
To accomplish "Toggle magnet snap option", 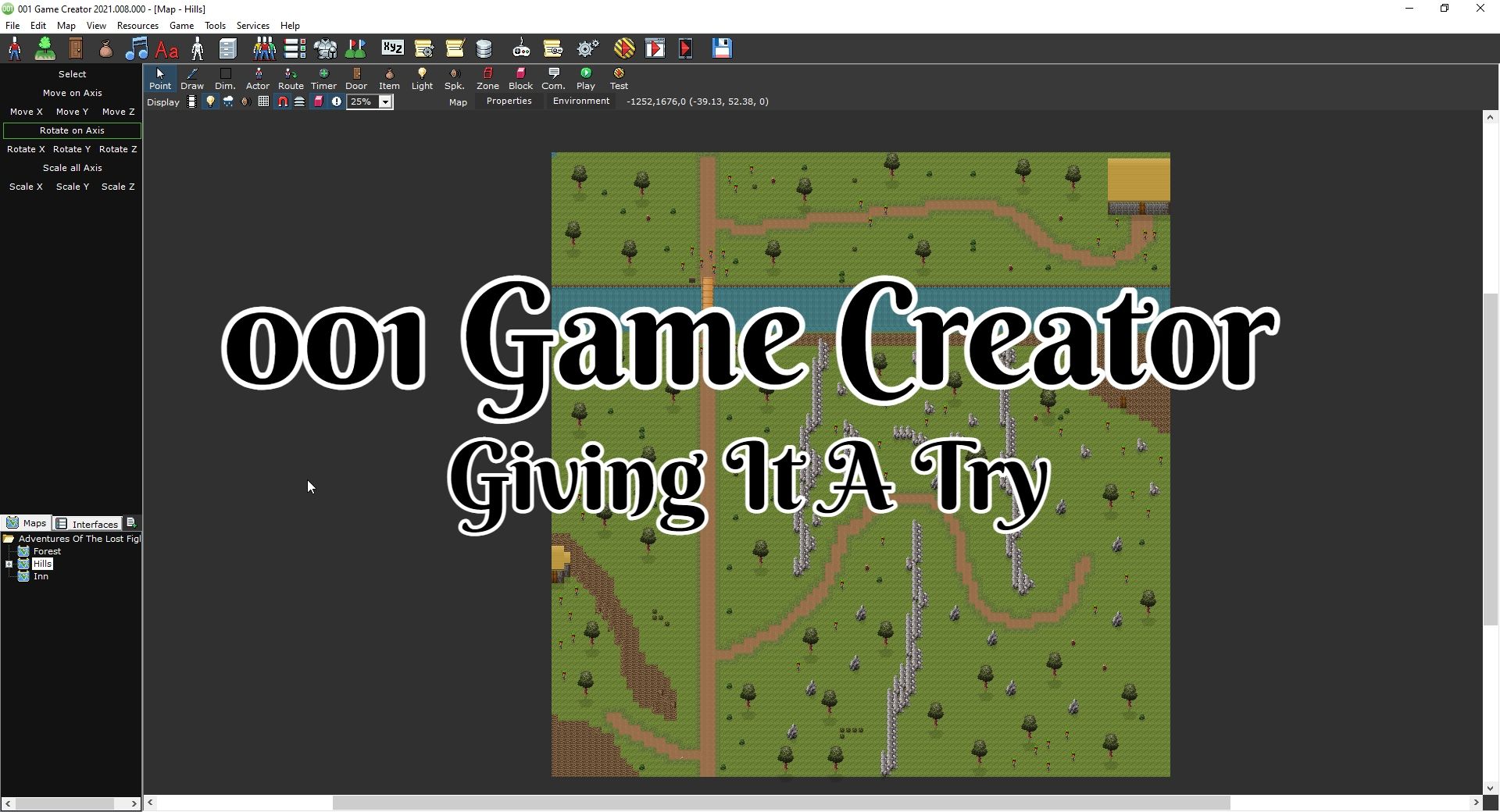I will pyautogui.click(x=282, y=101).
